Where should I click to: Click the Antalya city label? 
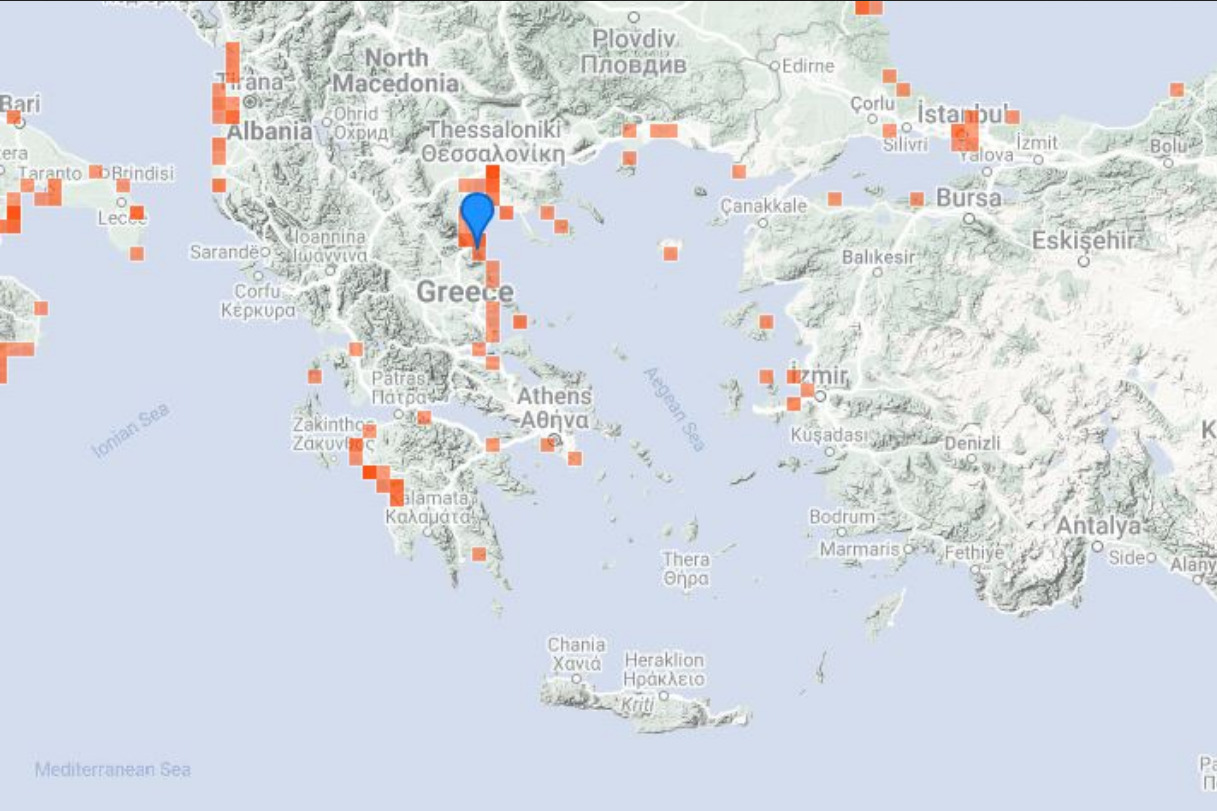coord(1097,526)
